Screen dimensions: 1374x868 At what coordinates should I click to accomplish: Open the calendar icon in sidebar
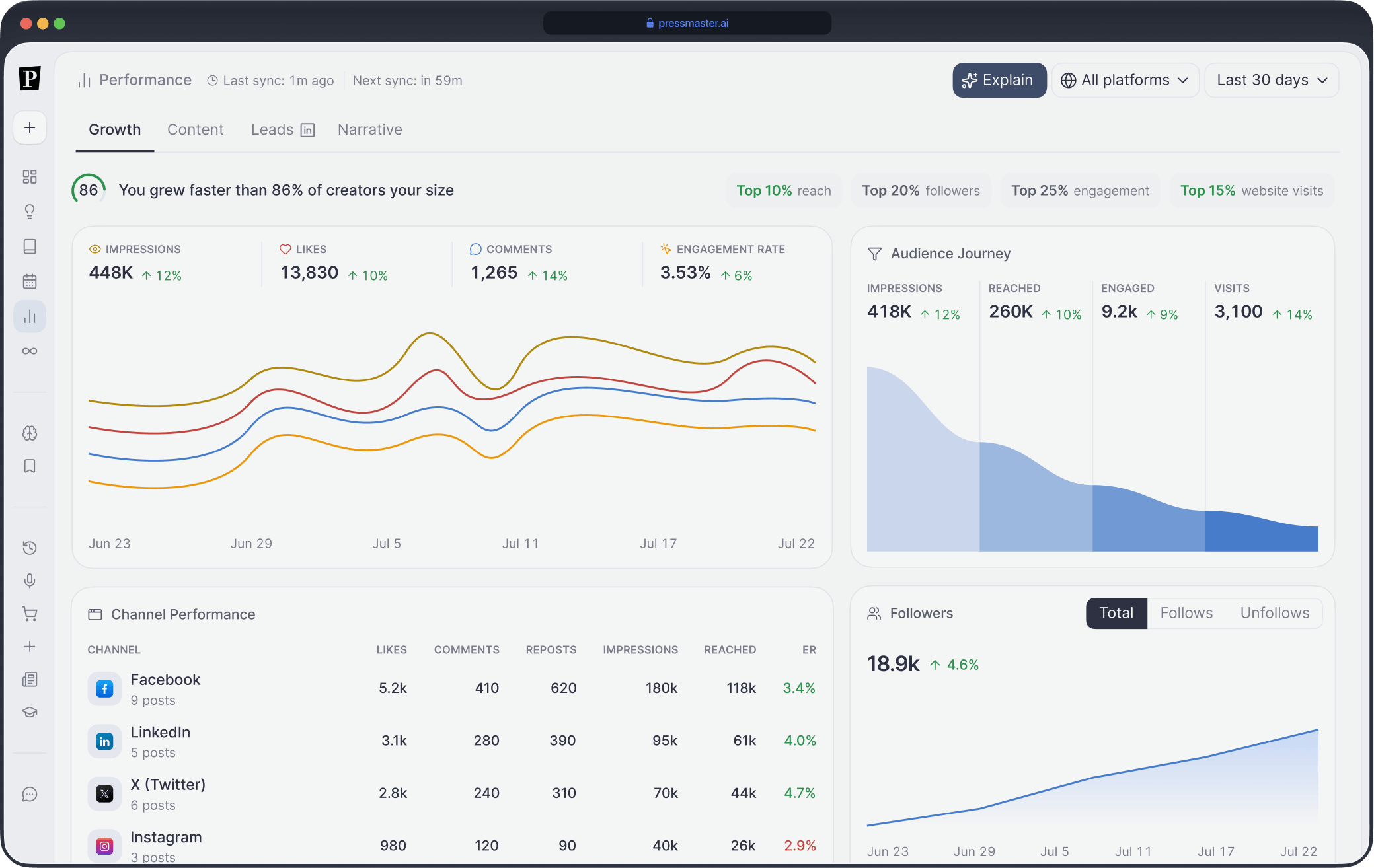point(30,281)
